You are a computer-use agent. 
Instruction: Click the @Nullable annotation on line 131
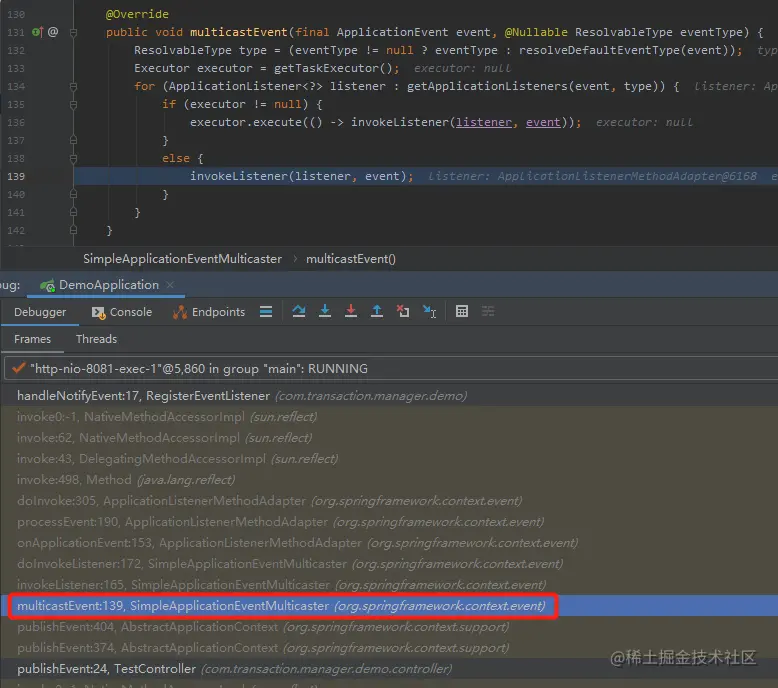point(536,32)
